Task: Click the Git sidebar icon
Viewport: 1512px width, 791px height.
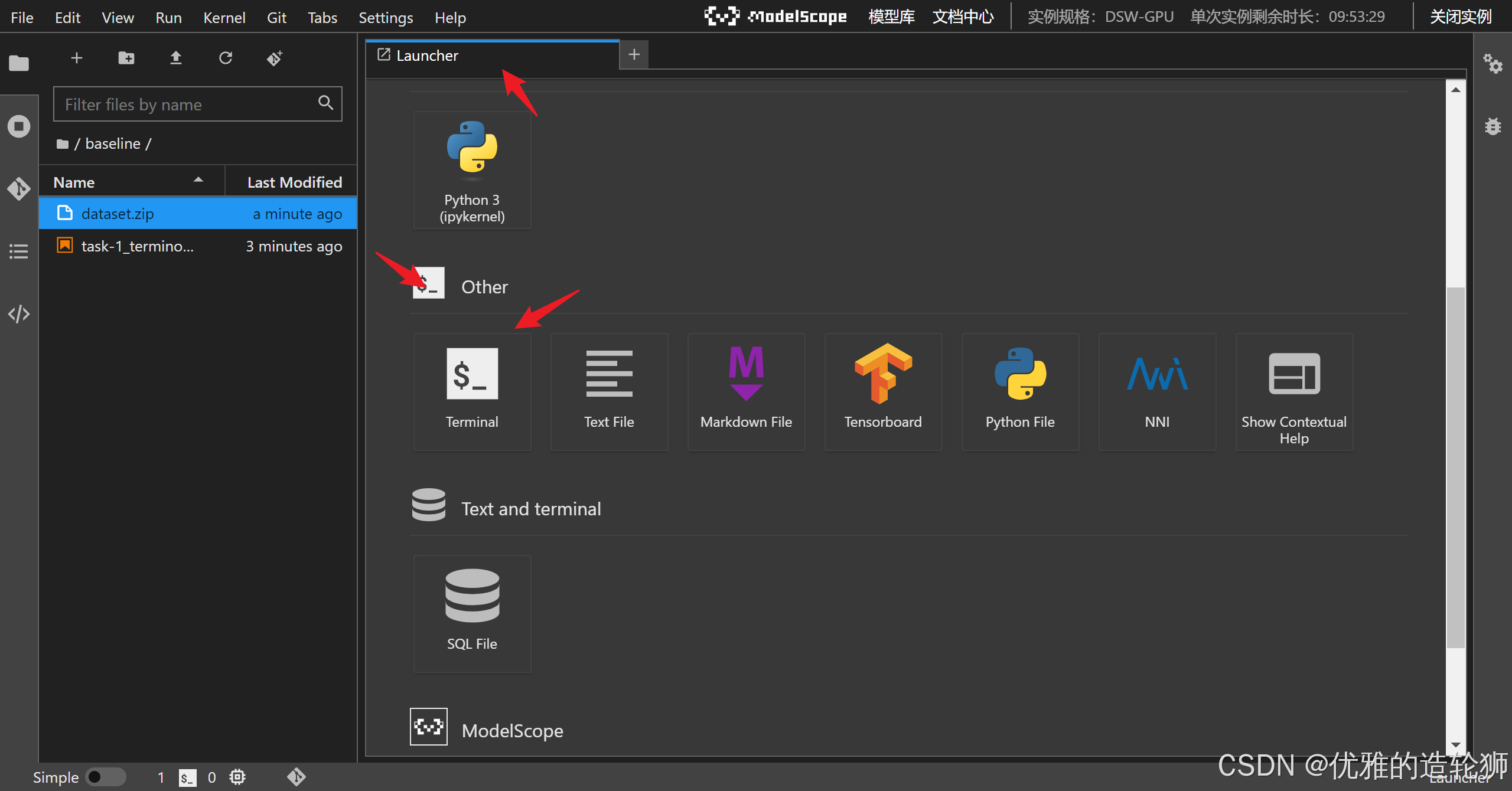Action: tap(19, 189)
